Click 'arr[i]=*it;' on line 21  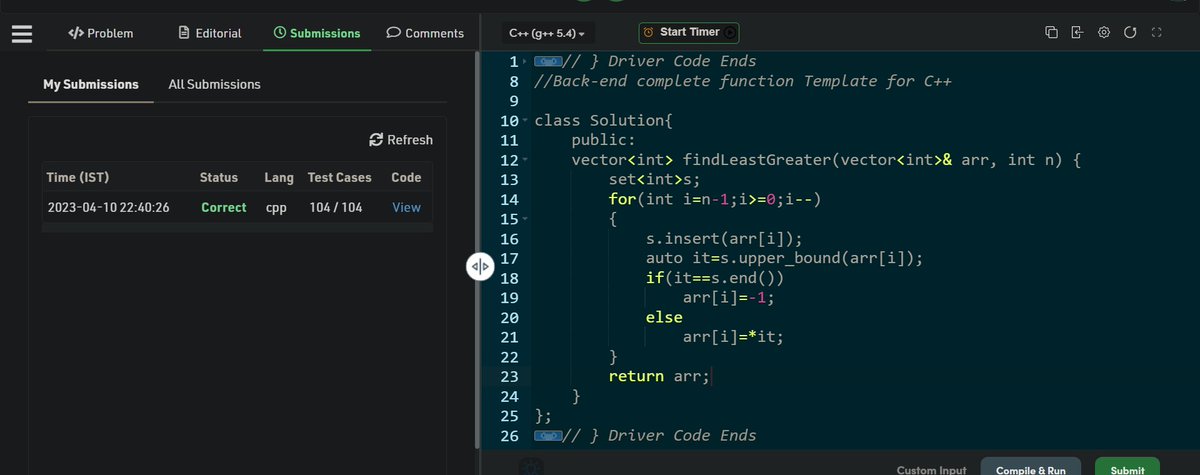coord(733,337)
